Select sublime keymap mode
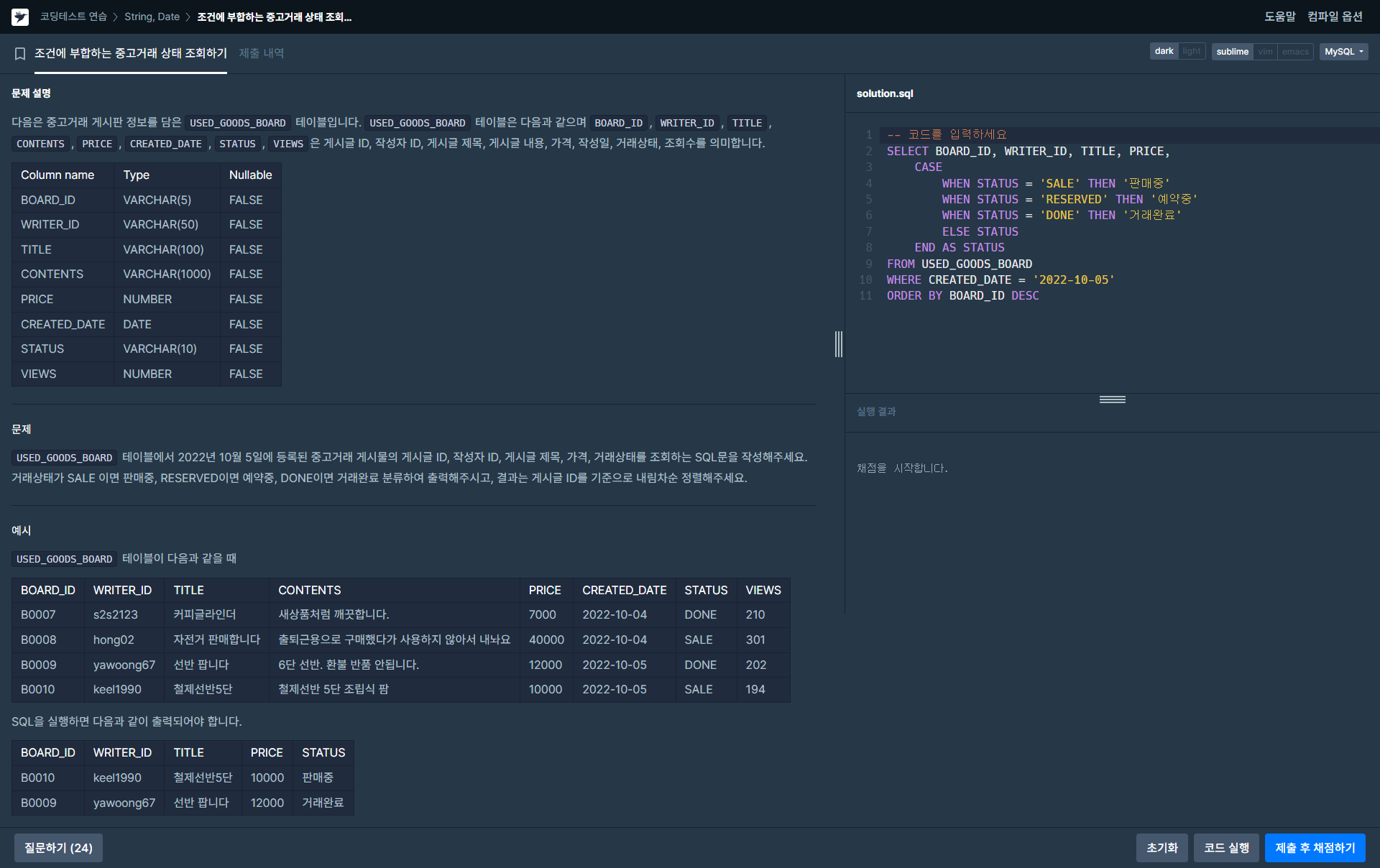 [x=1232, y=52]
